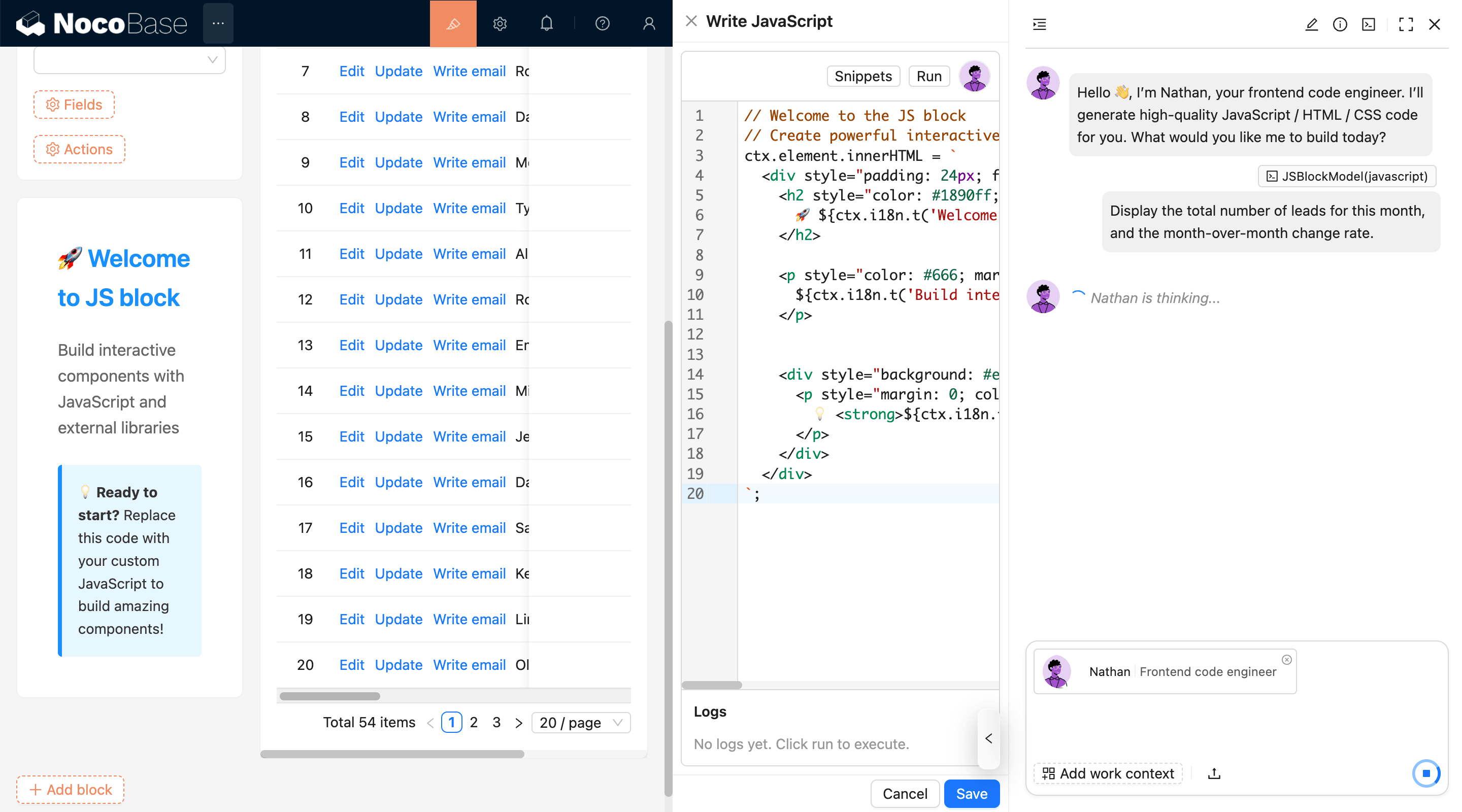1462x812 pixels.
Task: Collapse the chat sidebar list icon
Action: [1039, 24]
